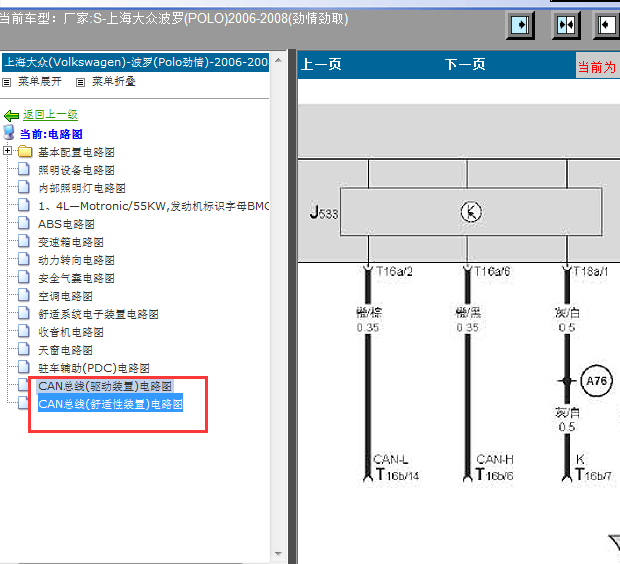Viewport: 620px width, 564px height.
Task: Click the 当前车型 vehicle model header text
Action: coord(174,19)
